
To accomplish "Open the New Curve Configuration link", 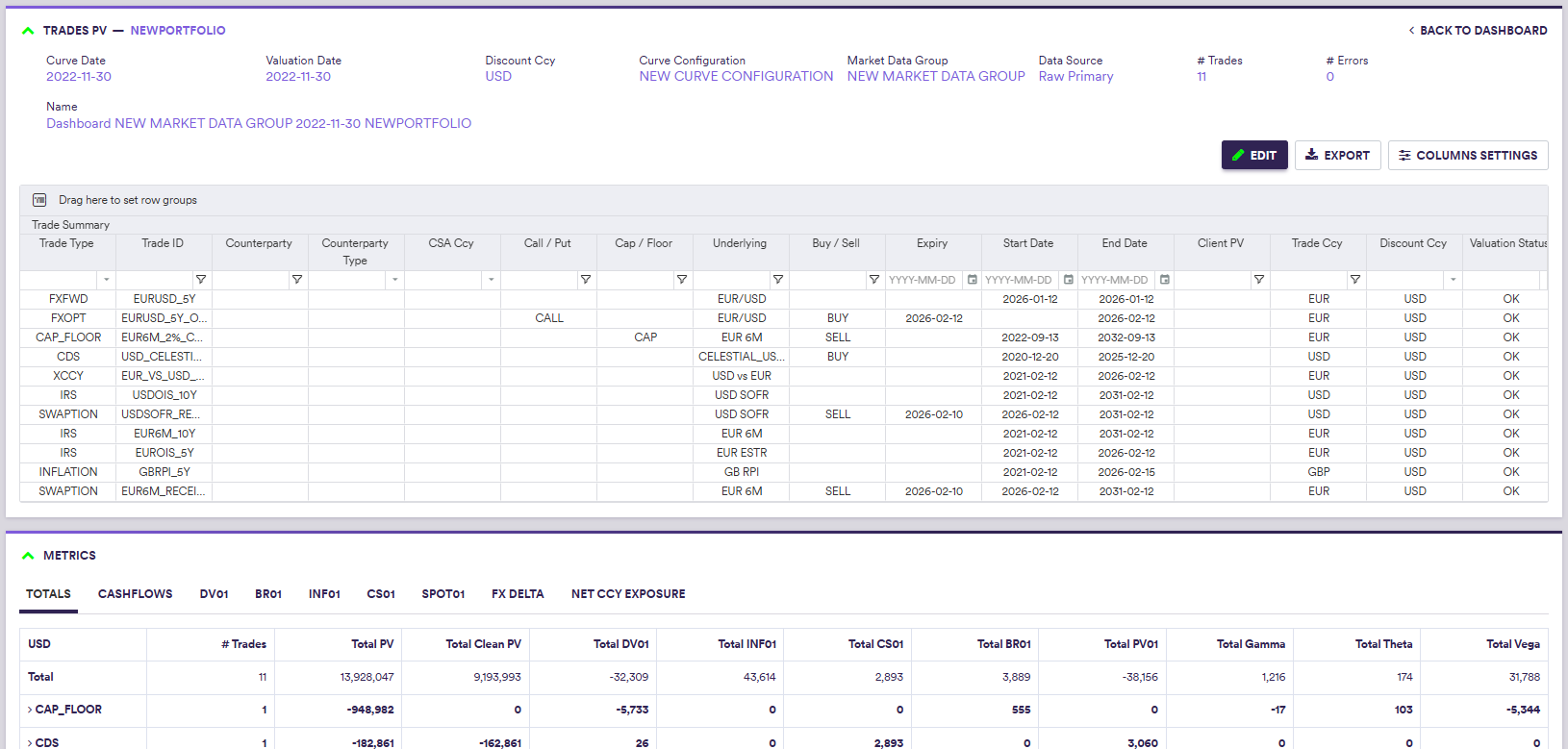I will (x=736, y=77).
